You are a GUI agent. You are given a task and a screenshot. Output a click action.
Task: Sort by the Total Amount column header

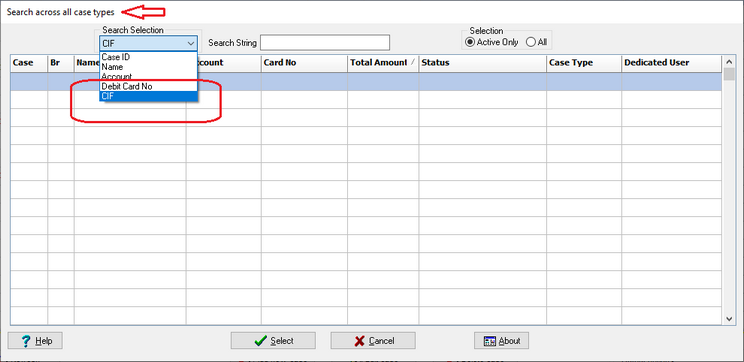click(383, 63)
